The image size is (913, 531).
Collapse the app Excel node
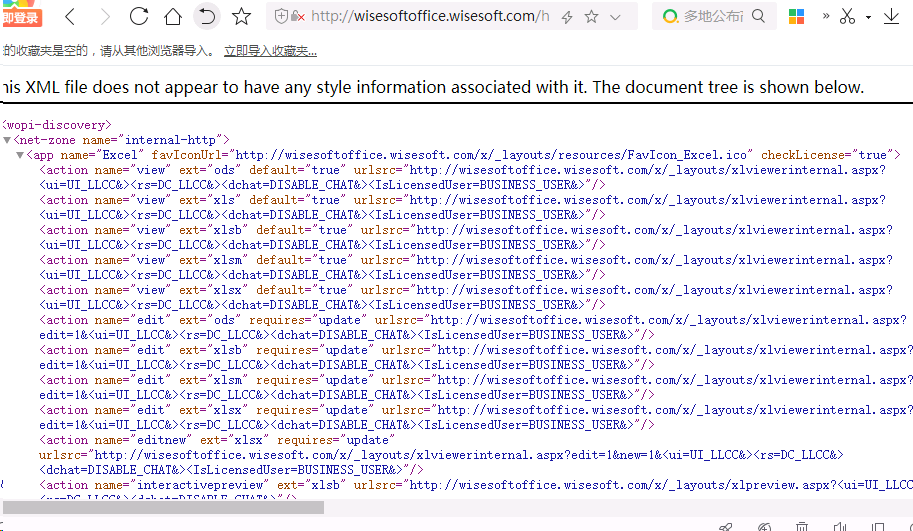point(20,155)
